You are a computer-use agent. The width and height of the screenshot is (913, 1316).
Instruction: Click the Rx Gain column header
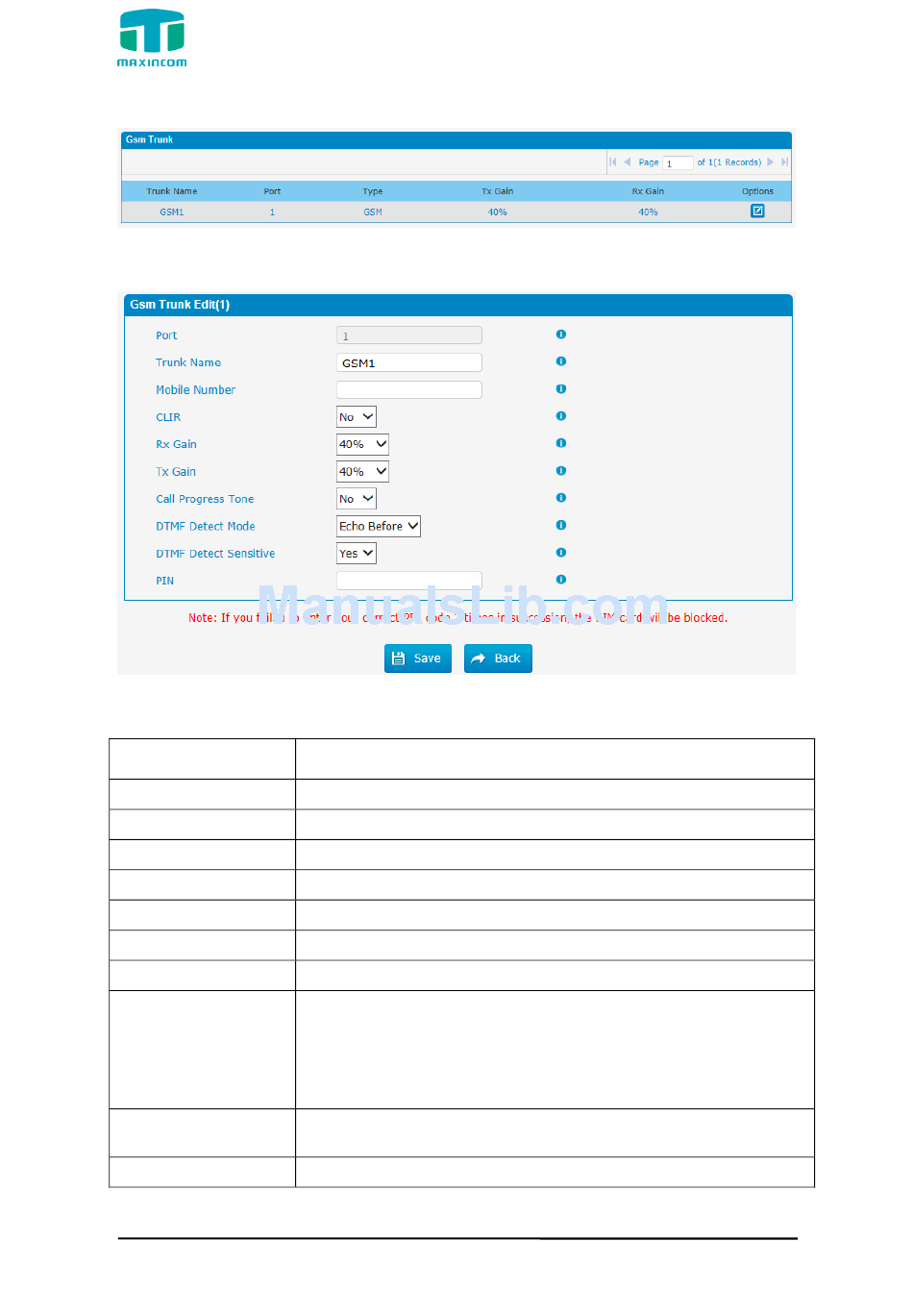(x=649, y=191)
